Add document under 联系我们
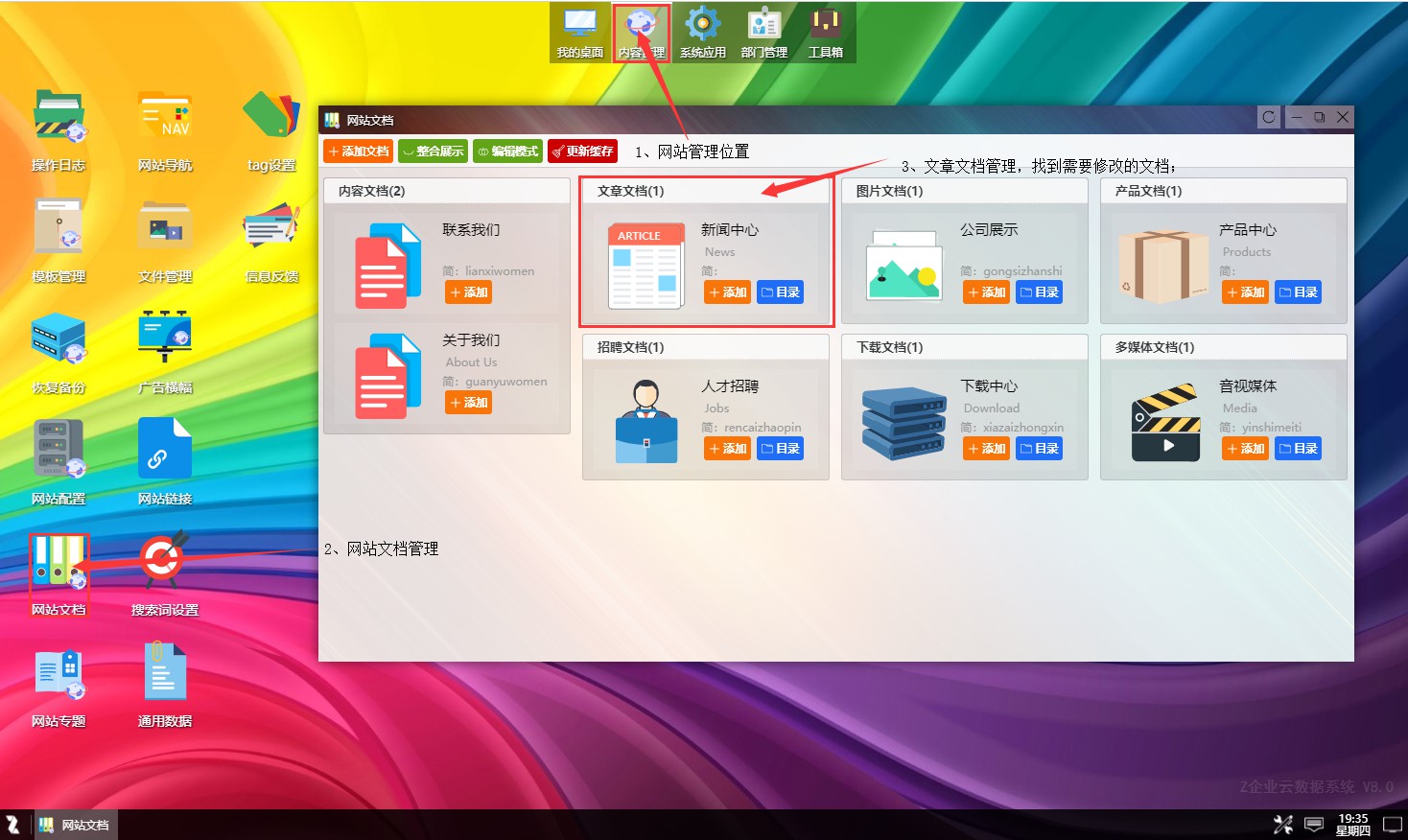The height and width of the screenshot is (840, 1408). 469,292
